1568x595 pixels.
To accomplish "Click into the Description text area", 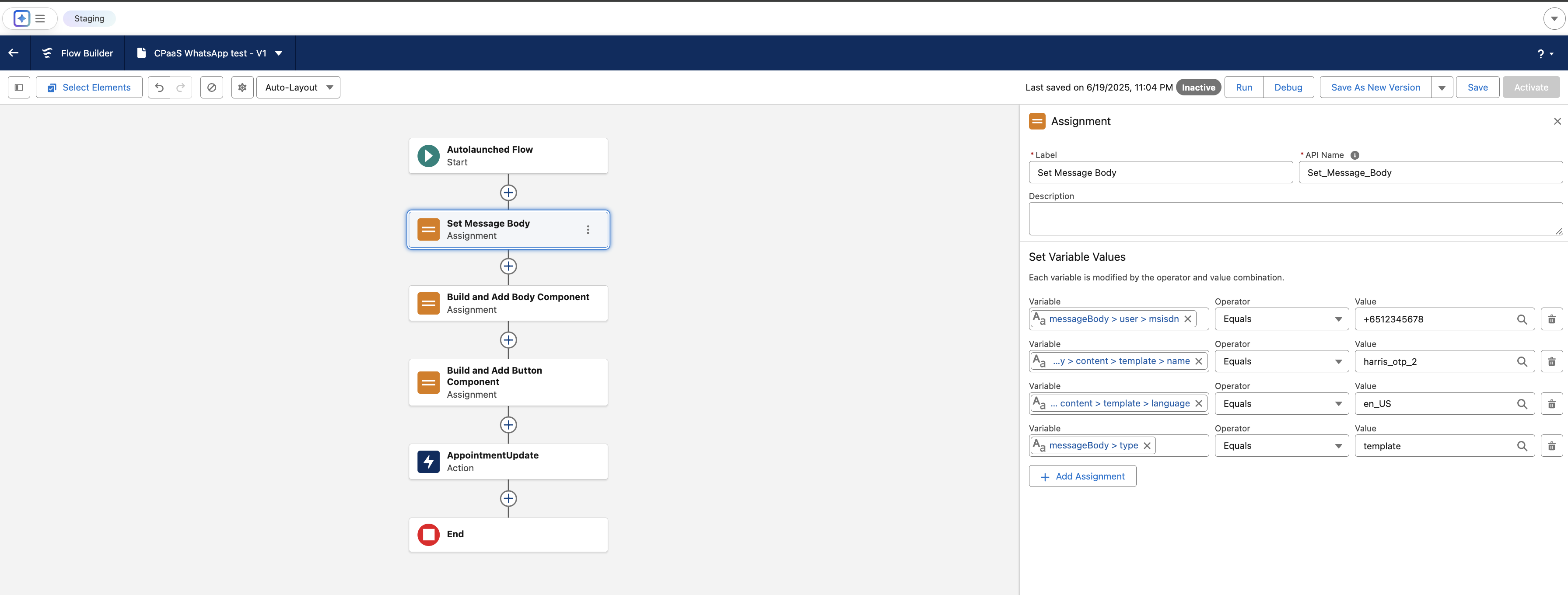I will point(1295,218).
